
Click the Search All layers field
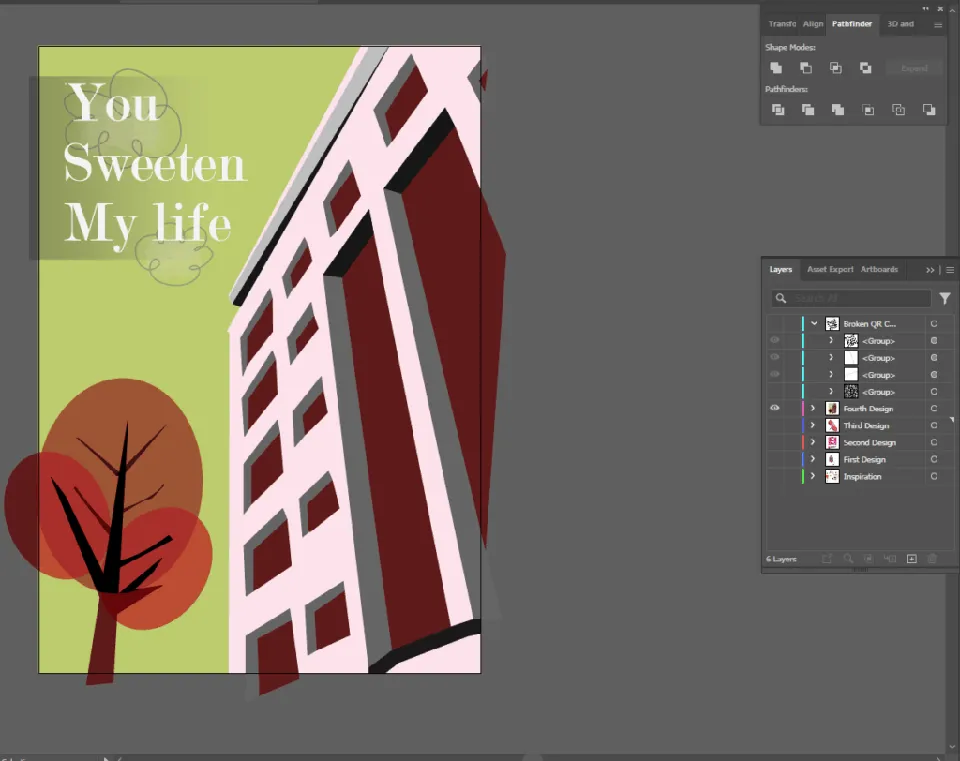851,298
